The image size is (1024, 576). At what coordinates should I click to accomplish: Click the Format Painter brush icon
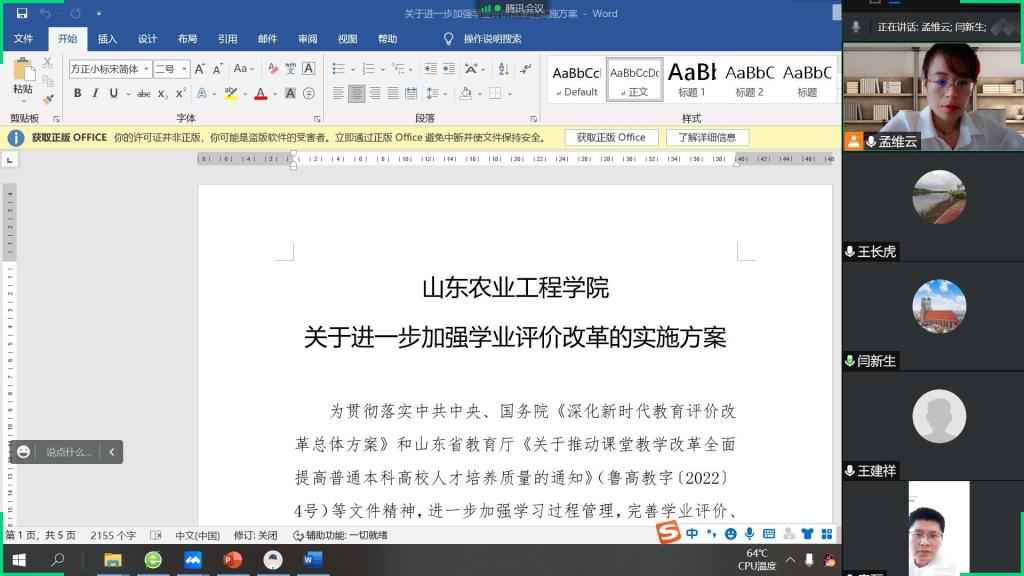[x=48, y=99]
